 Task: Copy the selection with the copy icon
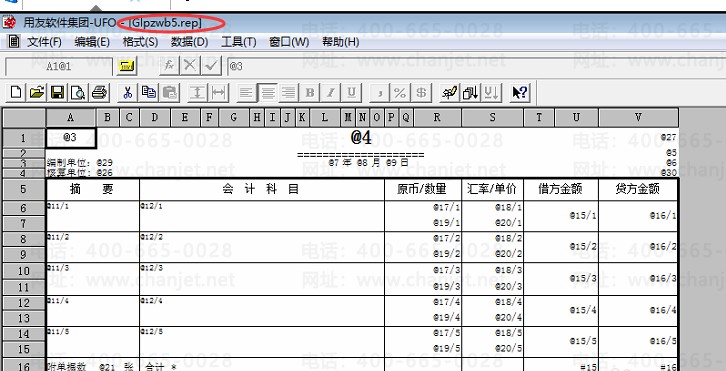(x=148, y=92)
